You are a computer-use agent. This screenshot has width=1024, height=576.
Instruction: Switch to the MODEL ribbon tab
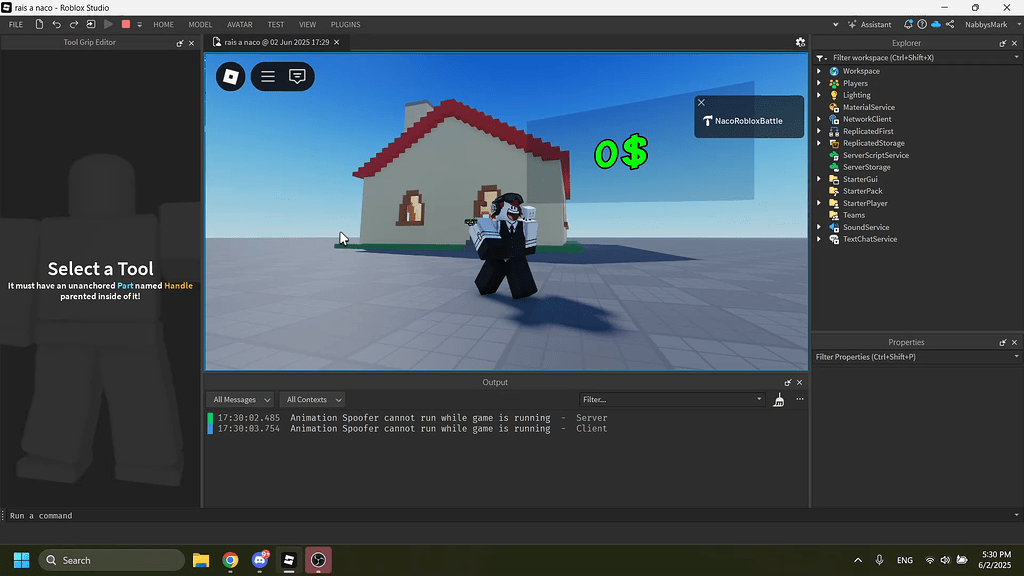coord(199,24)
